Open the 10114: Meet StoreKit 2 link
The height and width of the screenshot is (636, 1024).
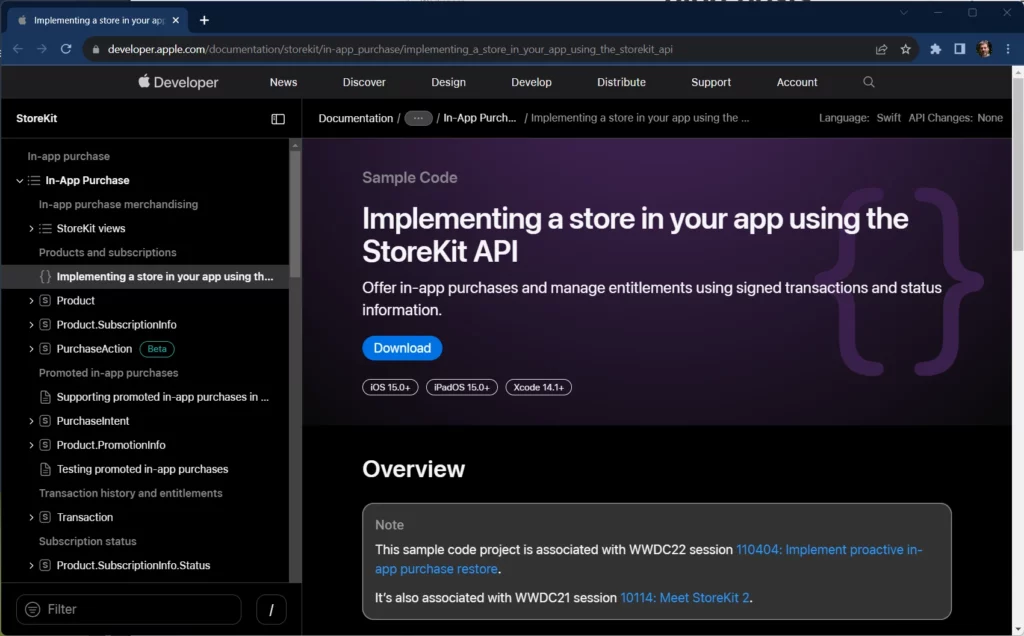pyautogui.click(x=684, y=598)
